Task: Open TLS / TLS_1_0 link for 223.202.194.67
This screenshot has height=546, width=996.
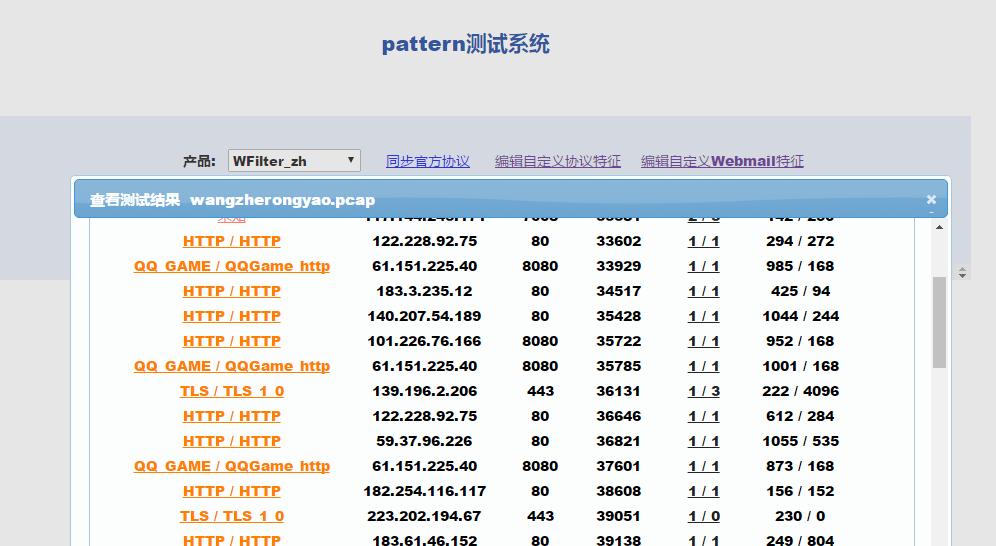Action: point(232,516)
